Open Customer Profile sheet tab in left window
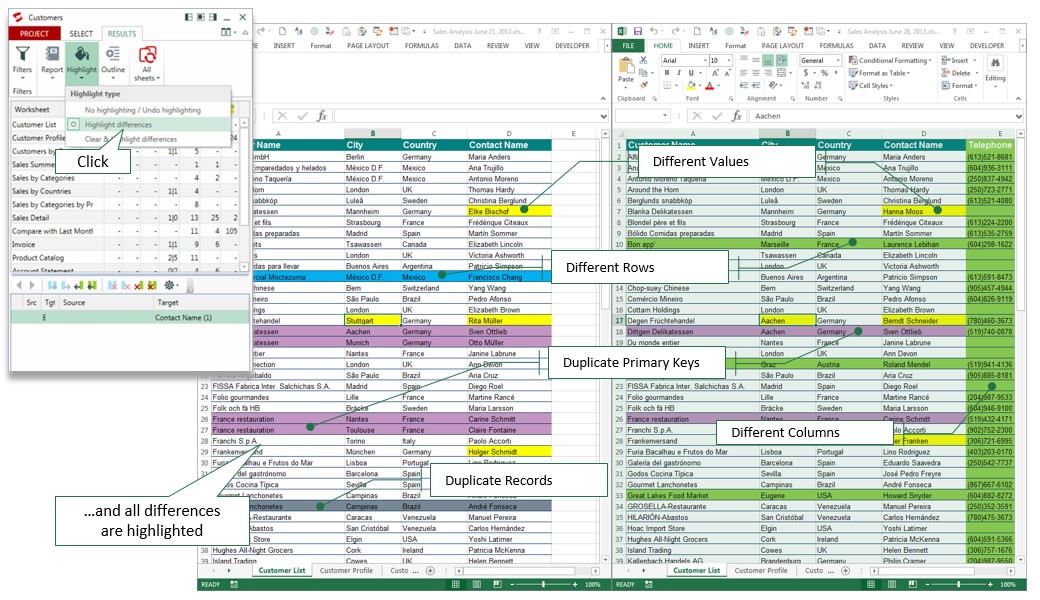This screenshot has height=600, width=1040. point(346,570)
